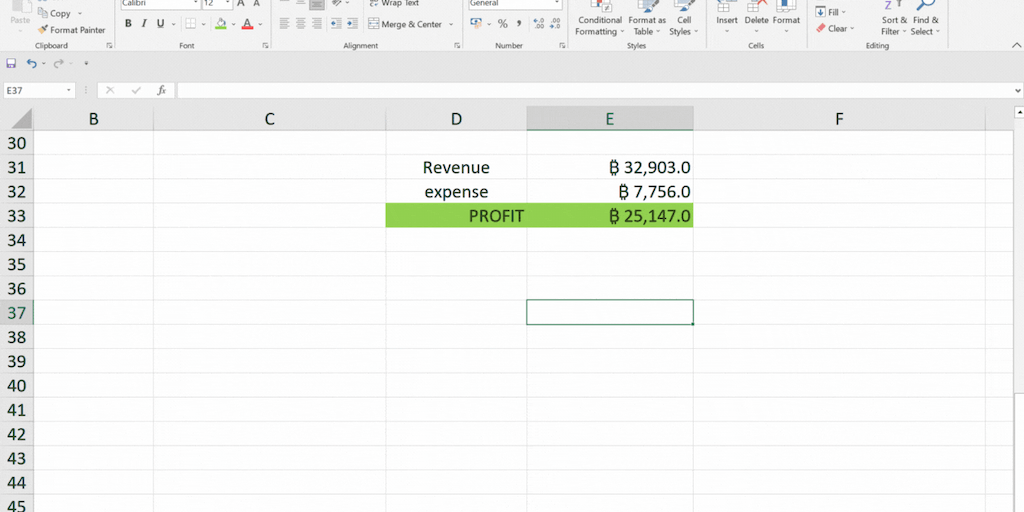Open the Merge & Center dropdown arrow
Viewport: 1024px width, 512px height.
point(451,24)
